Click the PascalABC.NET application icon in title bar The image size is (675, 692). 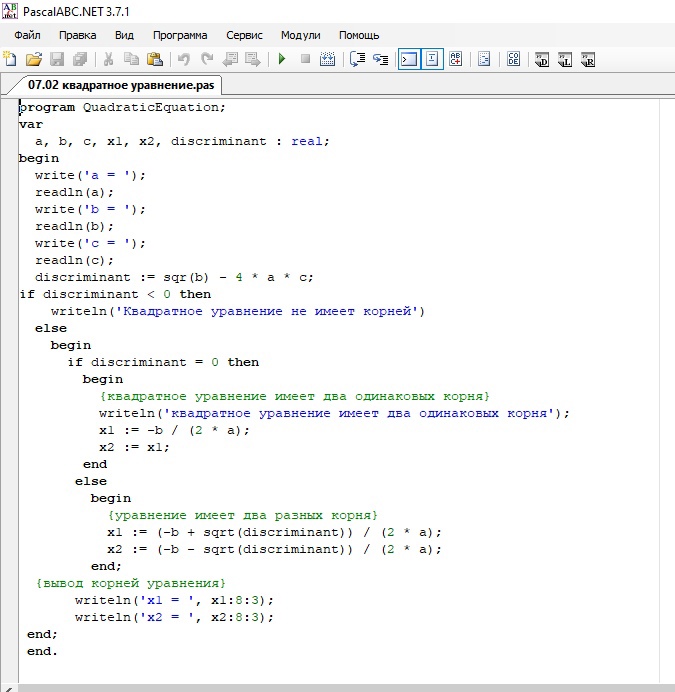[10, 11]
